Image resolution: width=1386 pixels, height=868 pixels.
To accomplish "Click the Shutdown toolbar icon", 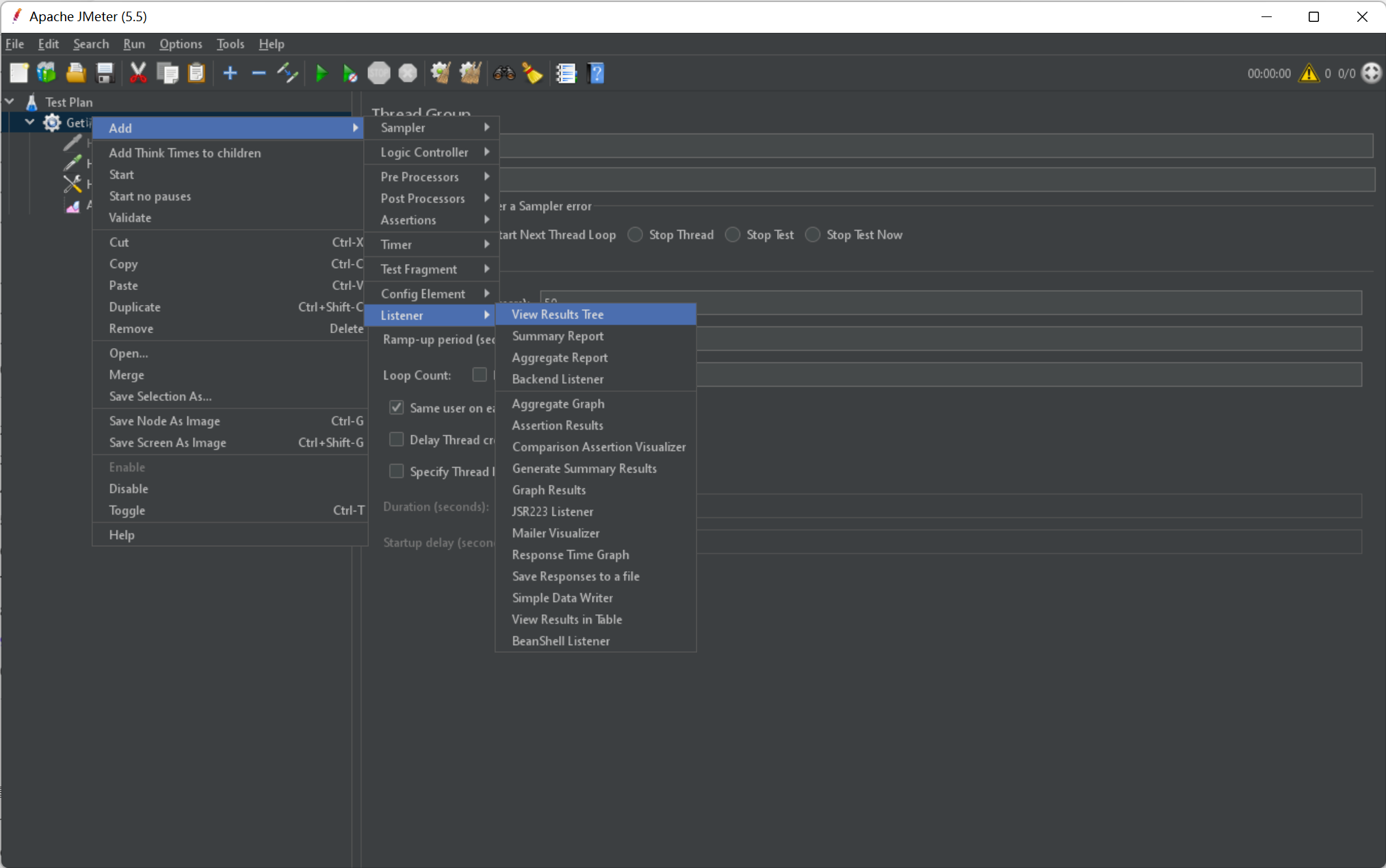I will point(408,73).
